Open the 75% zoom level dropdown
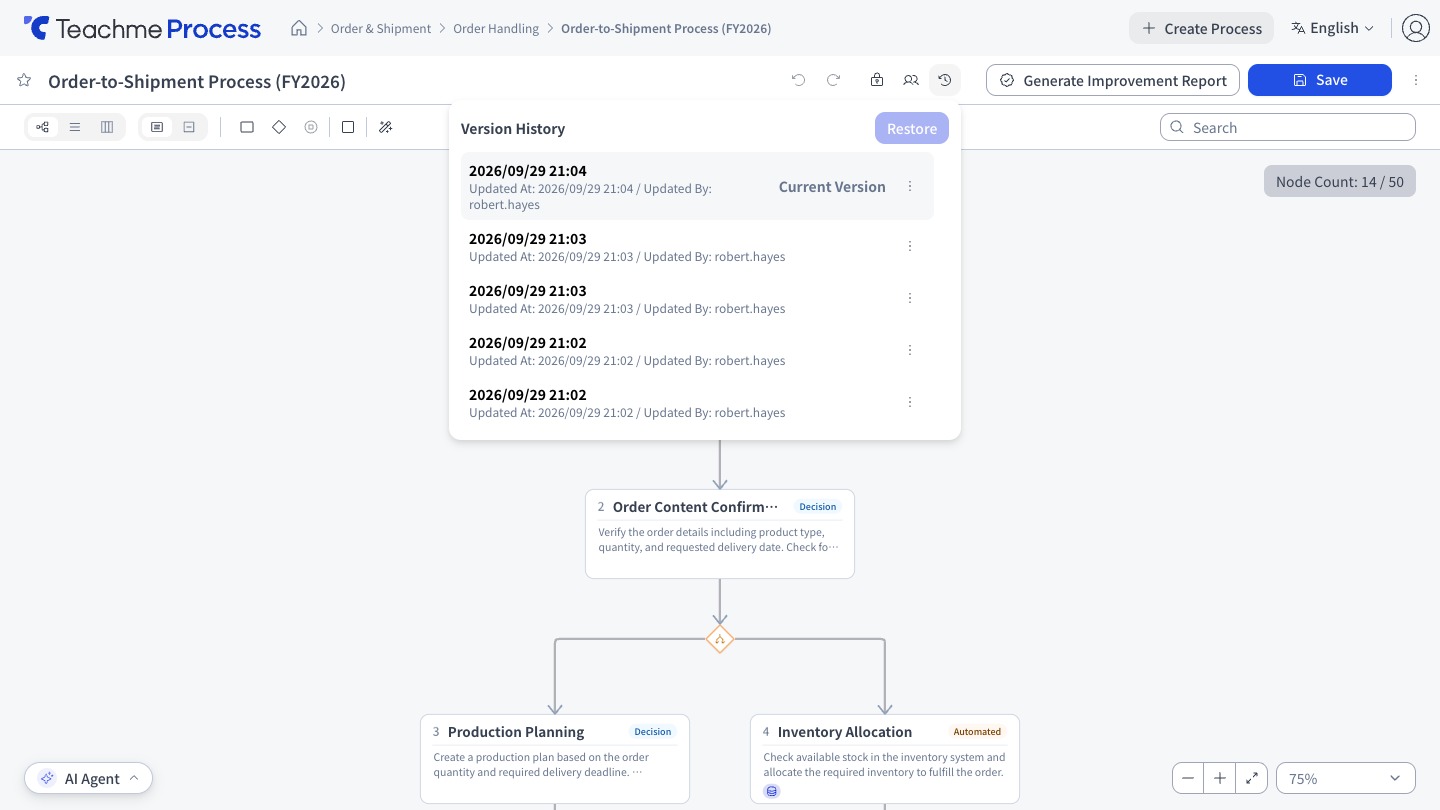 pyautogui.click(x=1346, y=778)
